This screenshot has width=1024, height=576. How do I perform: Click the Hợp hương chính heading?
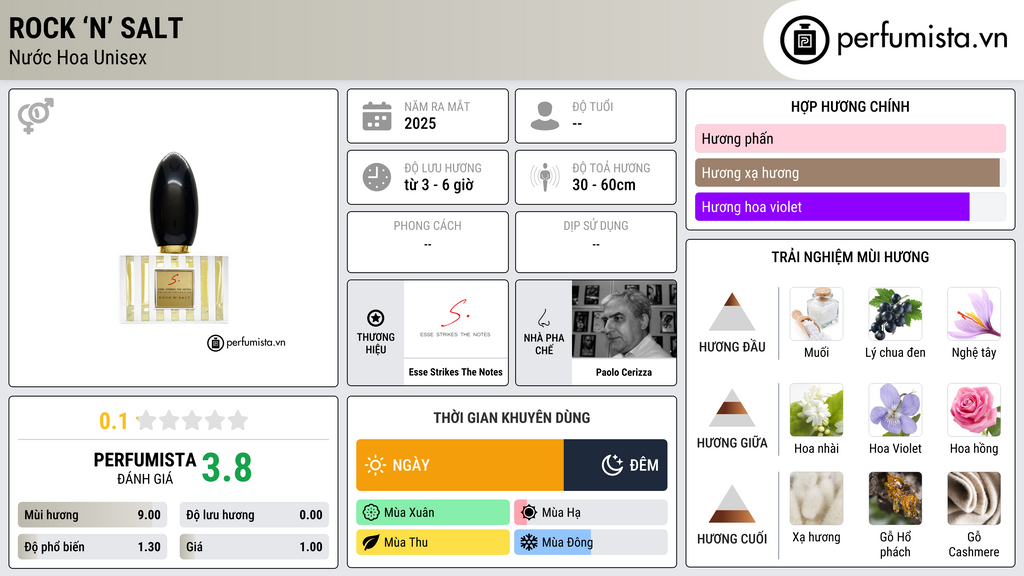click(850, 106)
